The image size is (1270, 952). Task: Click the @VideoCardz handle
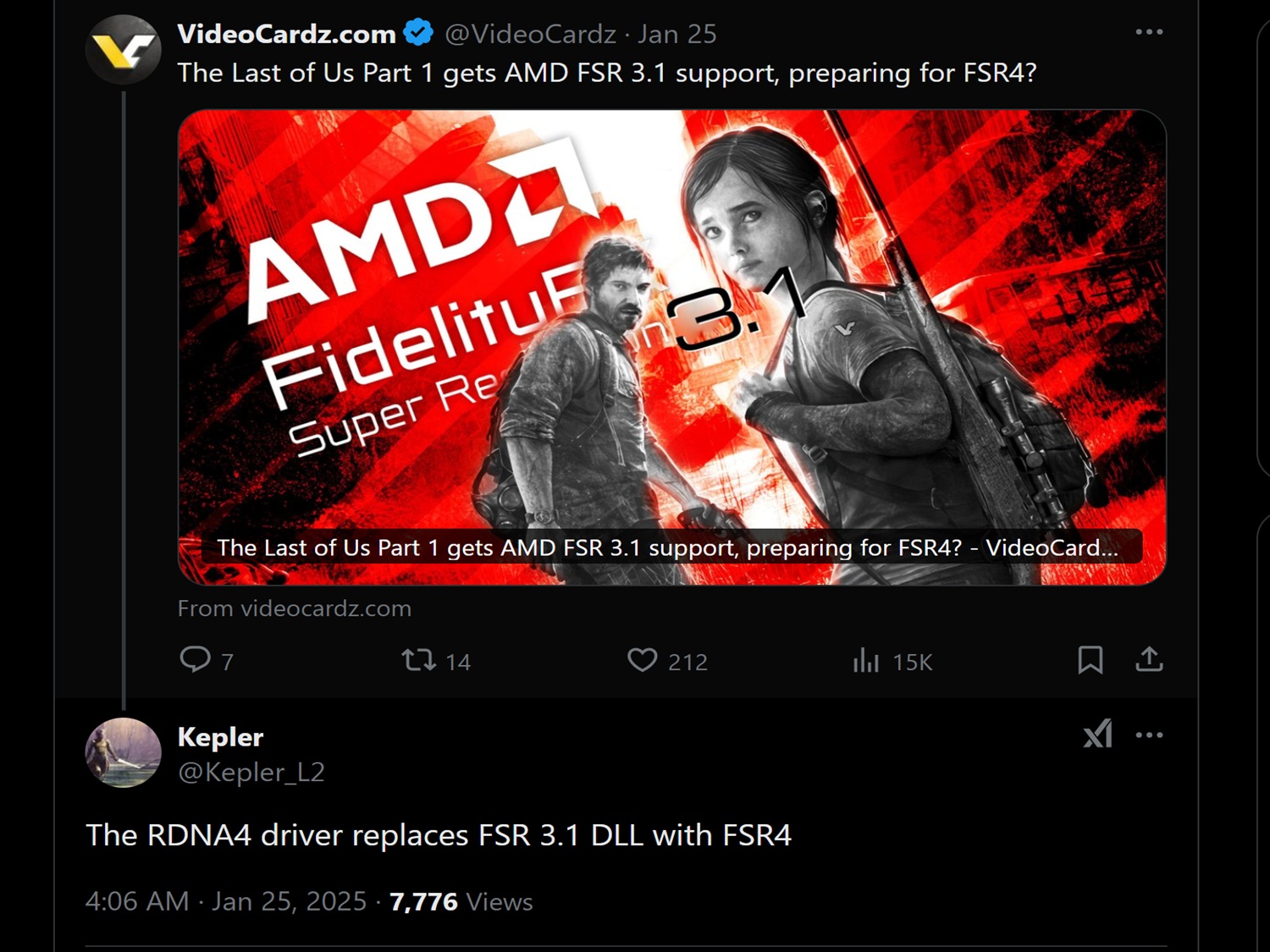[x=530, y=34]
